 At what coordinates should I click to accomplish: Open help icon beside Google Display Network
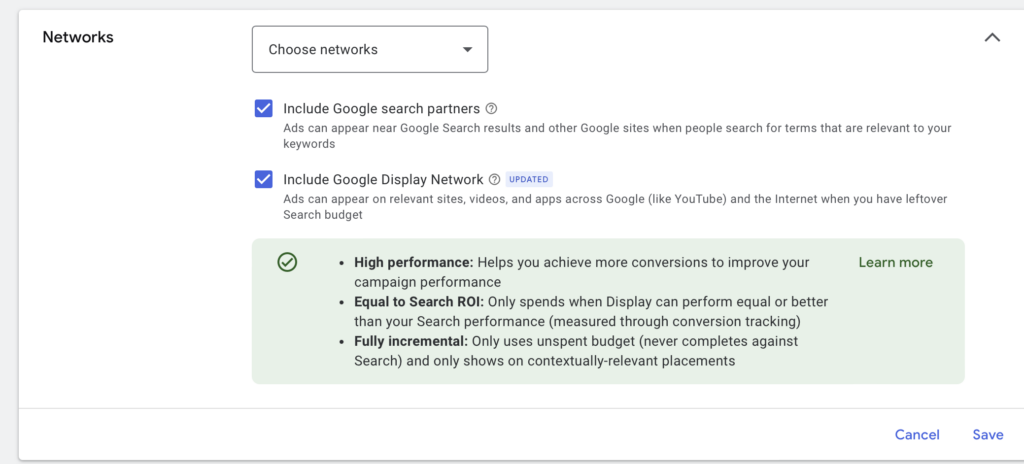tap(494, 179)
